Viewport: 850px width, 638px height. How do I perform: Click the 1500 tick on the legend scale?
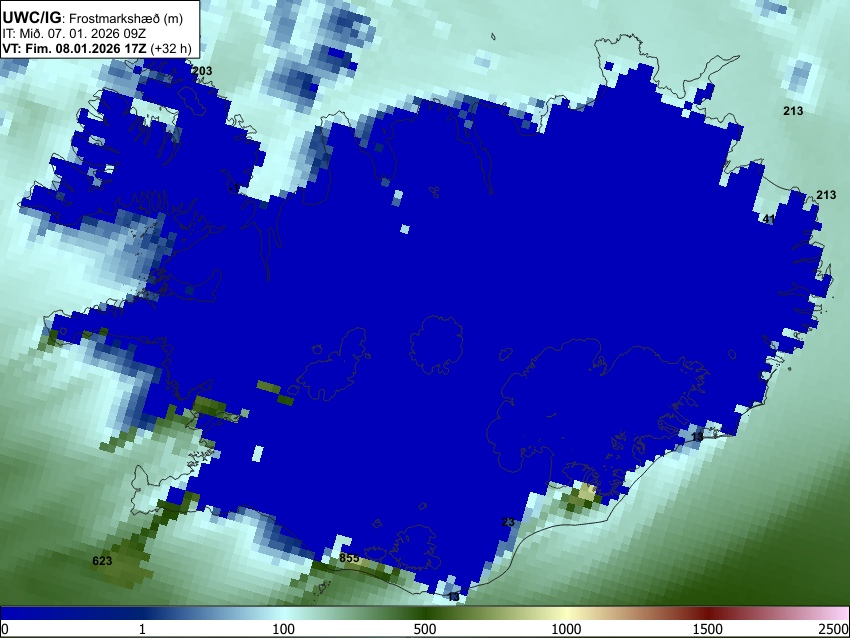point(707,629)
